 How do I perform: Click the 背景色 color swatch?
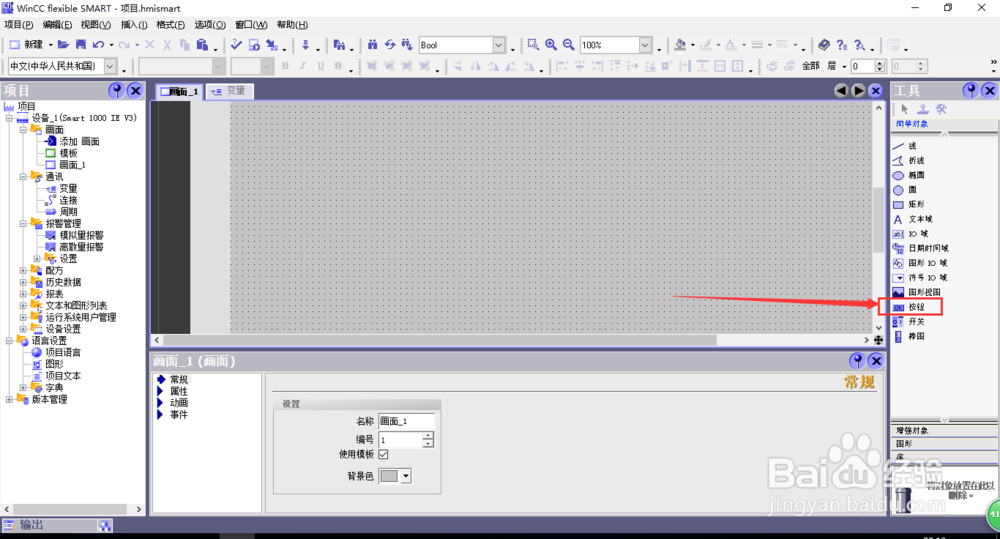pos(389,476)
